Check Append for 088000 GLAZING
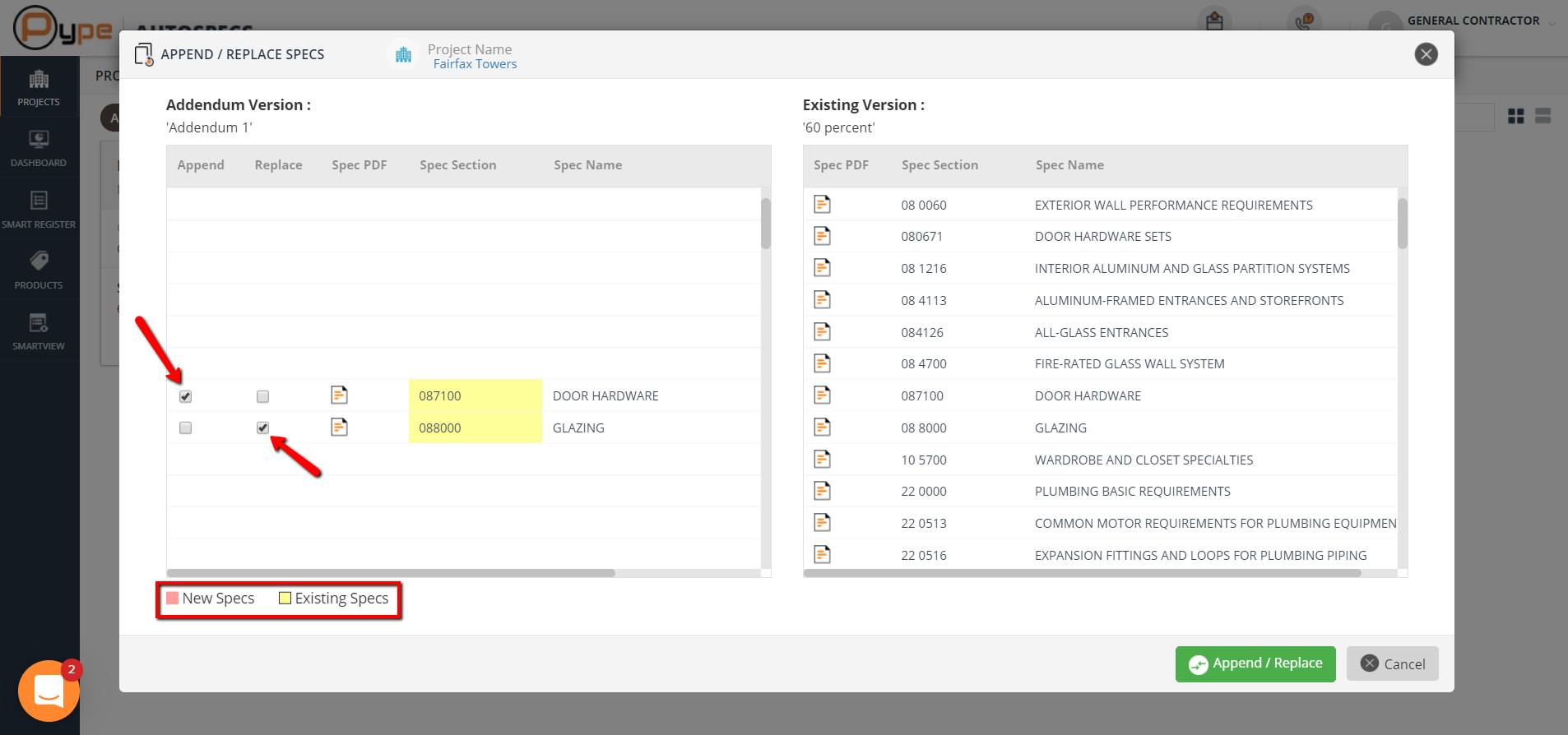The width and height of the screenshot is (1568, 735). (186, 428)
